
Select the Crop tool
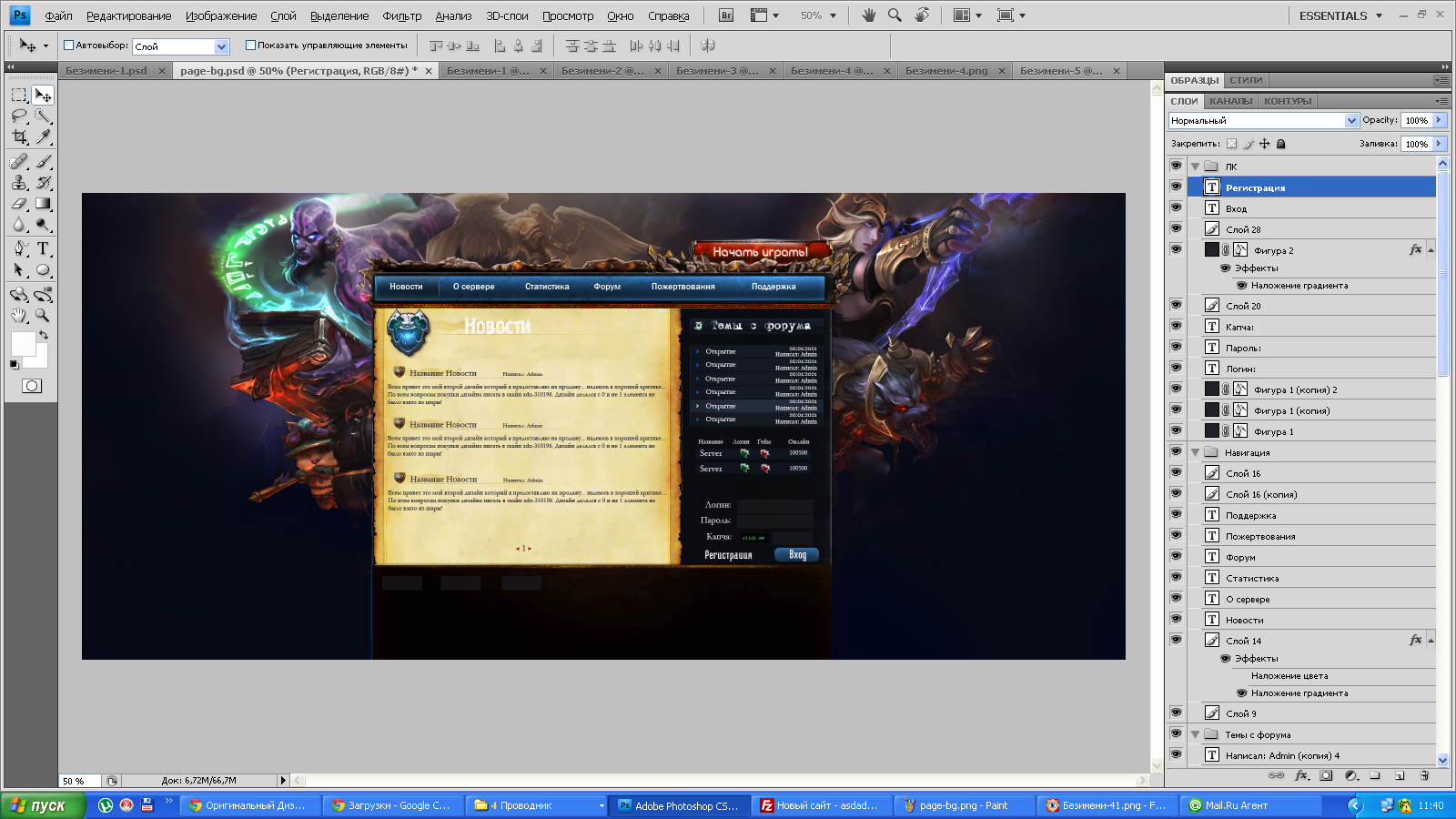pyautogui.click(x=19, y=137)
